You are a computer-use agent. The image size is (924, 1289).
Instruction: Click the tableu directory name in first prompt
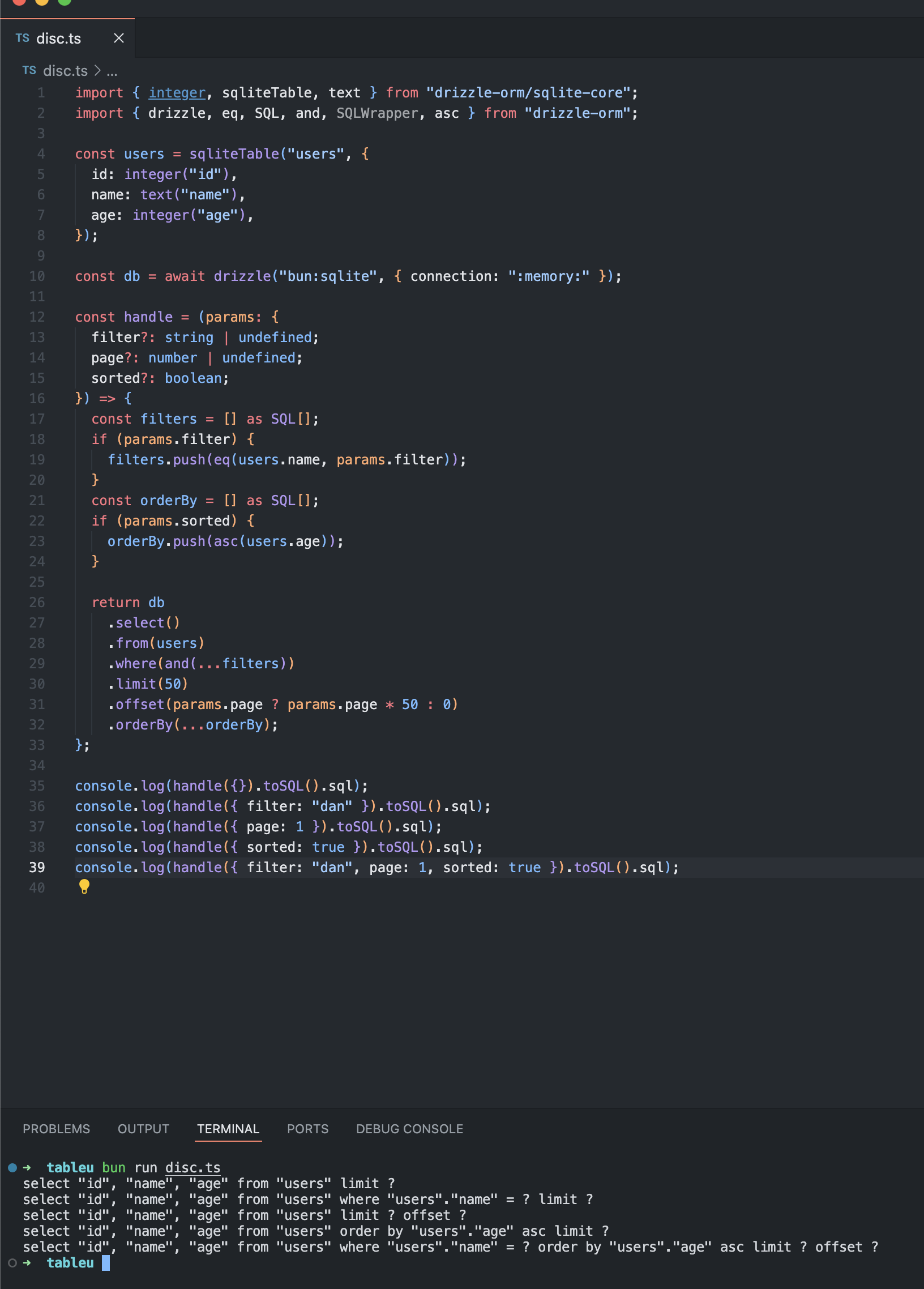[x=70, y=1167]
